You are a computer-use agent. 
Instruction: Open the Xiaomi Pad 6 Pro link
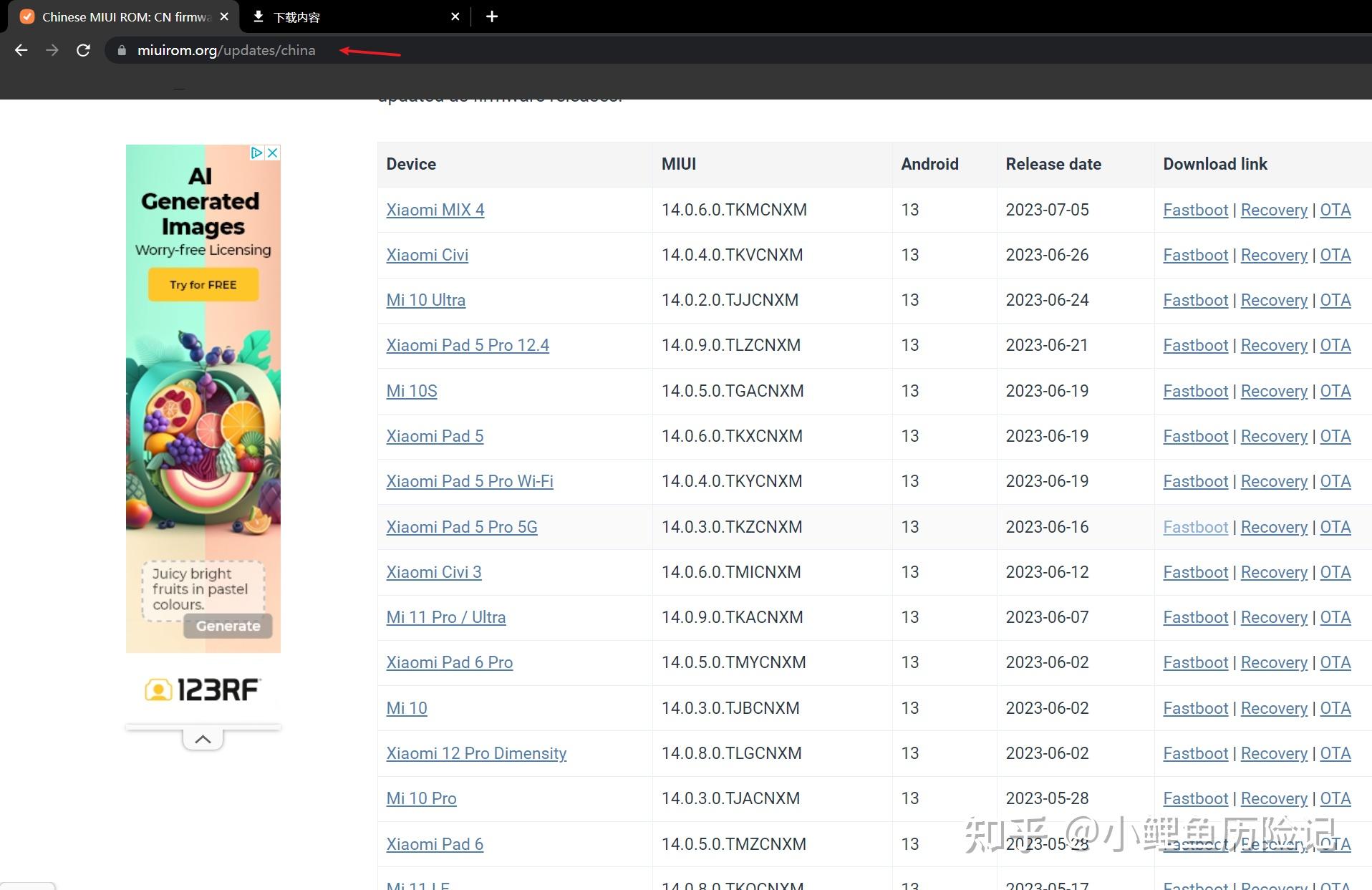coord(450,662)
